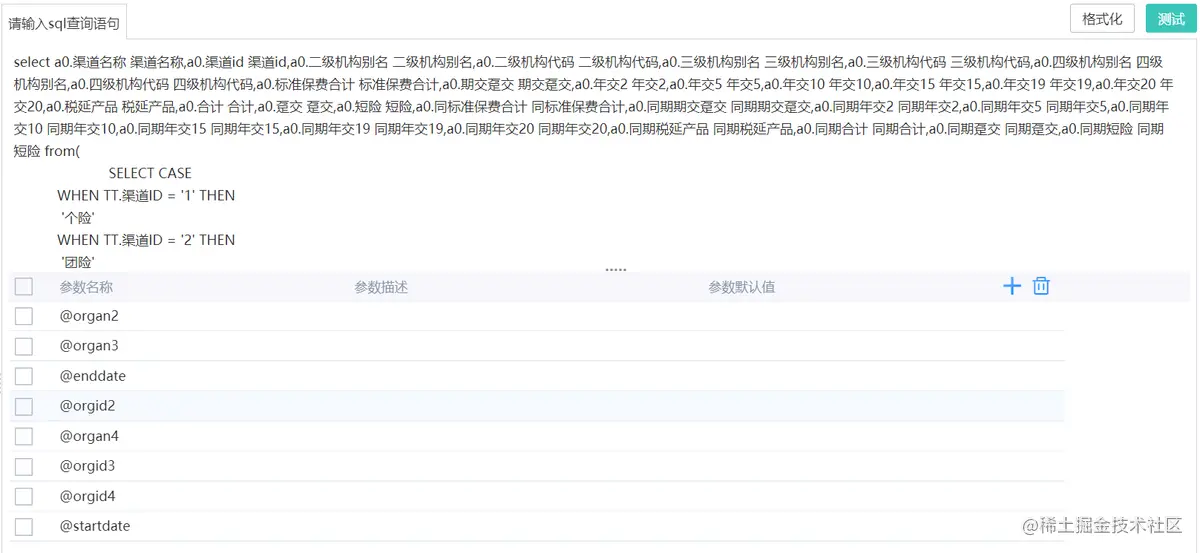Select the @organ4 parameter name
Viewport: 1200px width, 553px height.
89,436
